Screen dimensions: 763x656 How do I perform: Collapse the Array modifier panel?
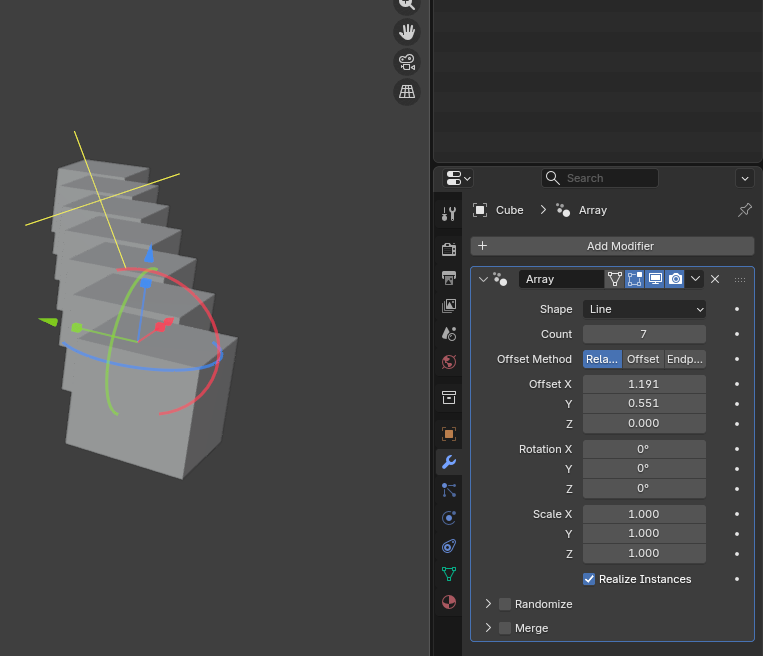point(483,279)
